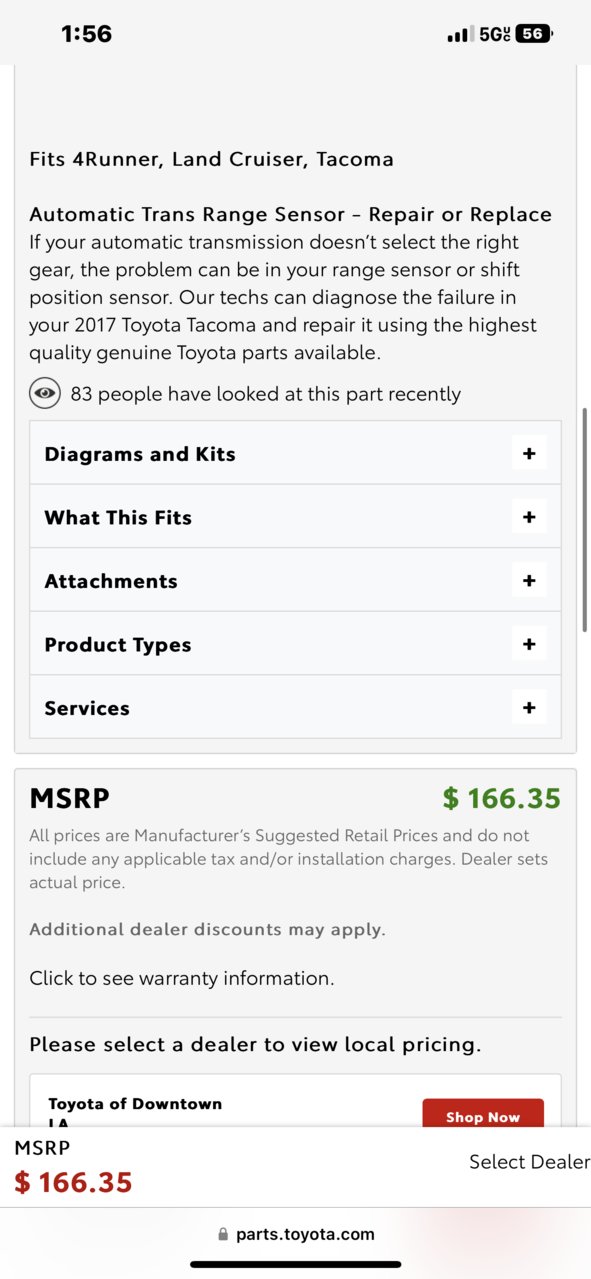Tap the eye icon beside view count
591x1279 pixels.
coord(45,394)
